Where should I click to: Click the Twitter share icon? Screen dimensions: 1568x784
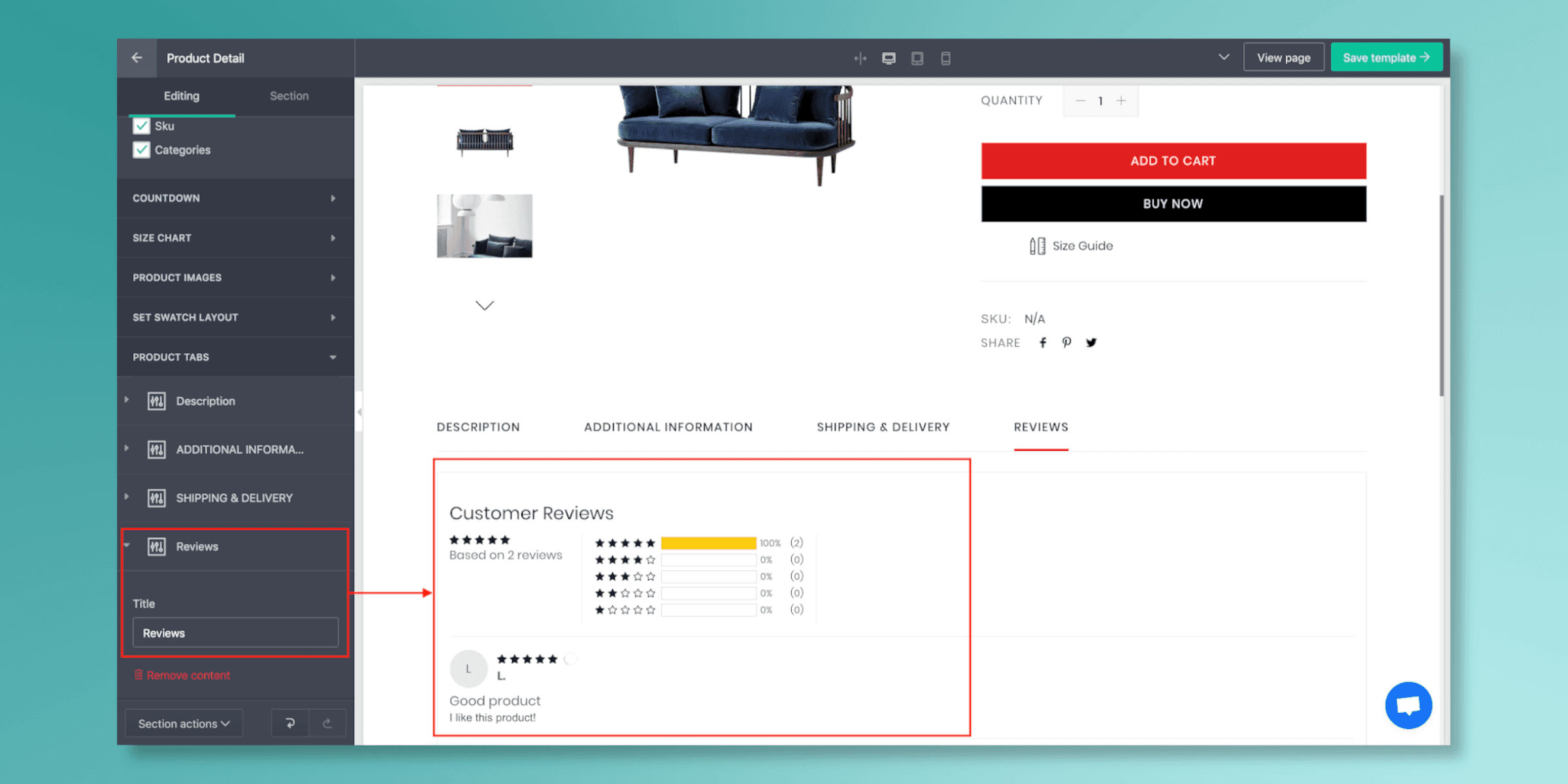[x=1091, y=343]
